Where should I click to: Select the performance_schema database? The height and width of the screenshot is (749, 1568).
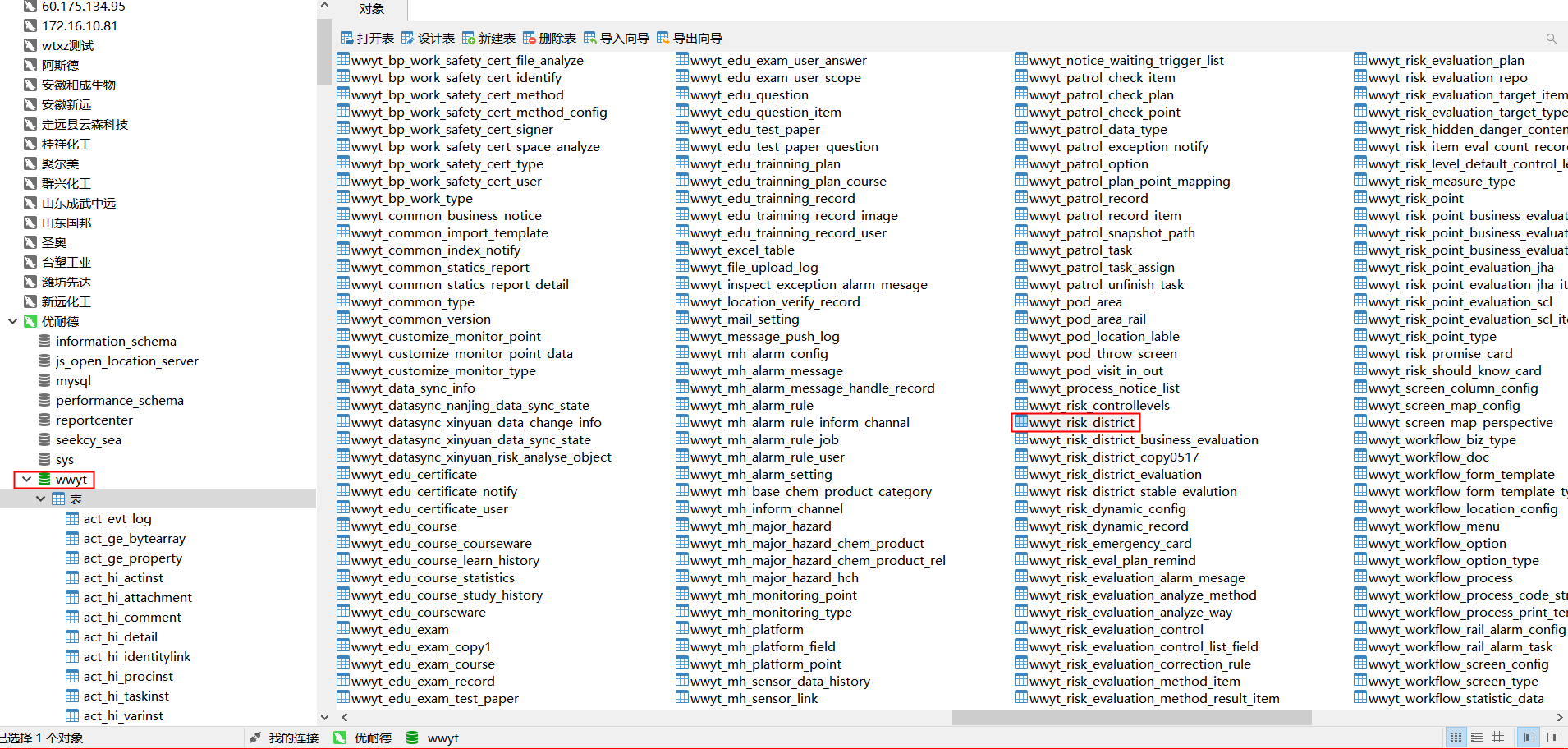pos(120,400)
